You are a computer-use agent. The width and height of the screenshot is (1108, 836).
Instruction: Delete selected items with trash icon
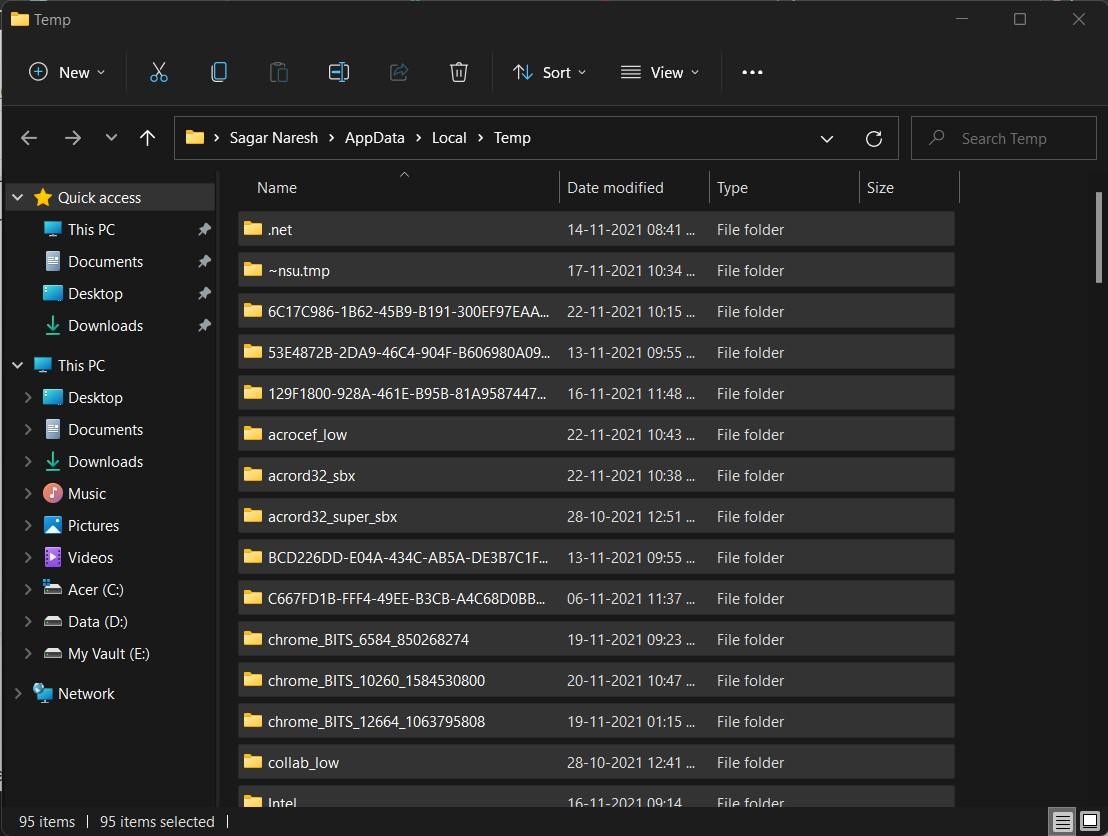[458, 72]
